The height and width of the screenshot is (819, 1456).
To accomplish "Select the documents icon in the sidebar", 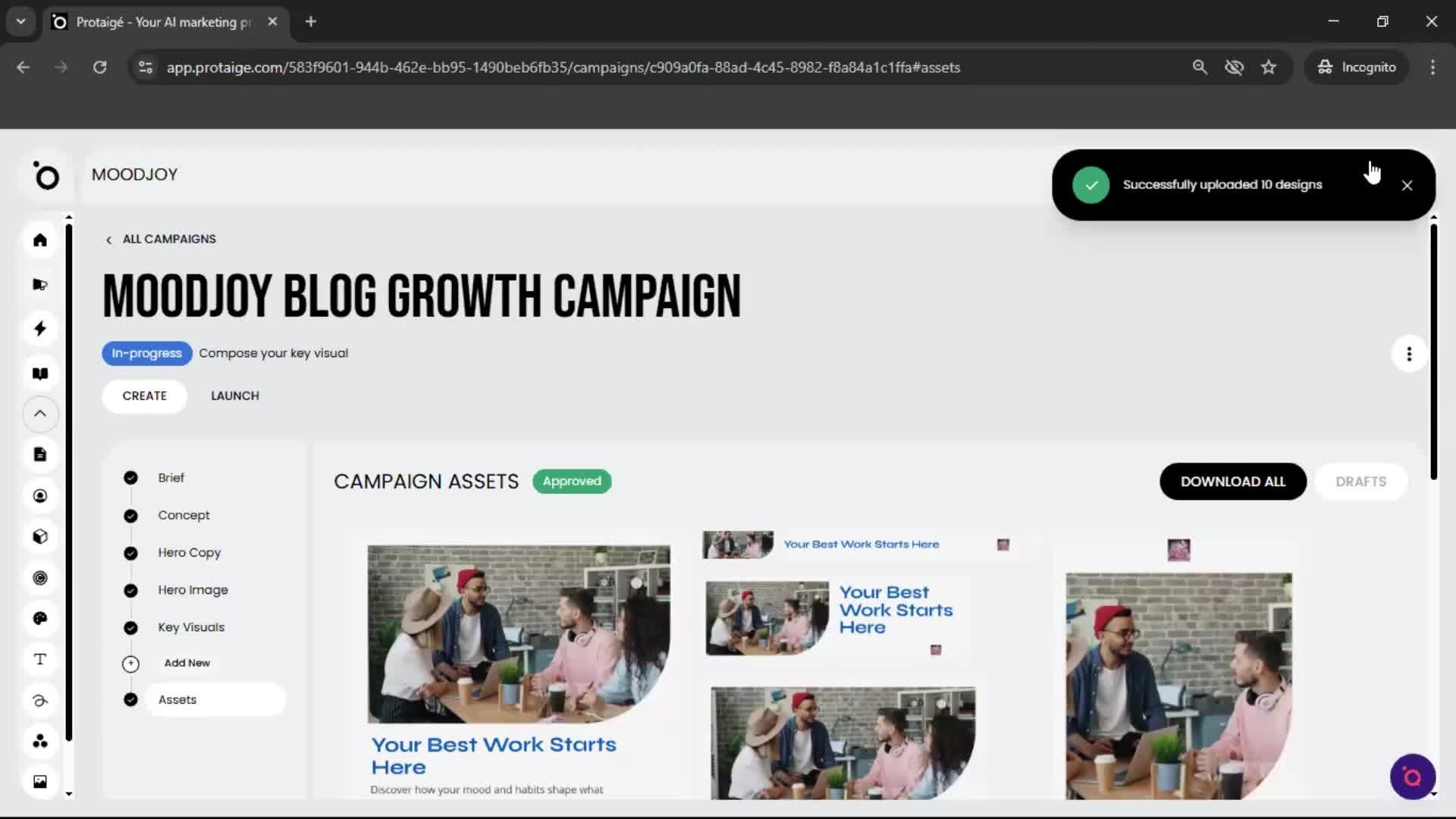I will point(40,454).
